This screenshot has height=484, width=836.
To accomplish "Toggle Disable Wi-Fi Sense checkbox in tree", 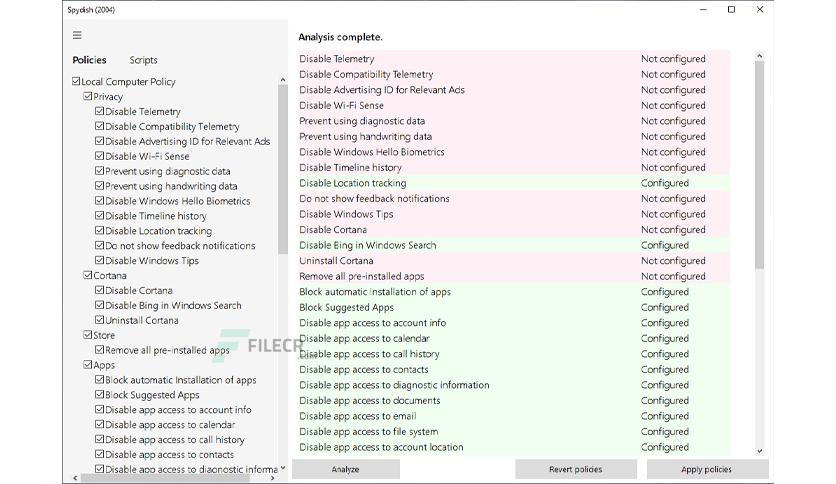I will click(99, 156).
